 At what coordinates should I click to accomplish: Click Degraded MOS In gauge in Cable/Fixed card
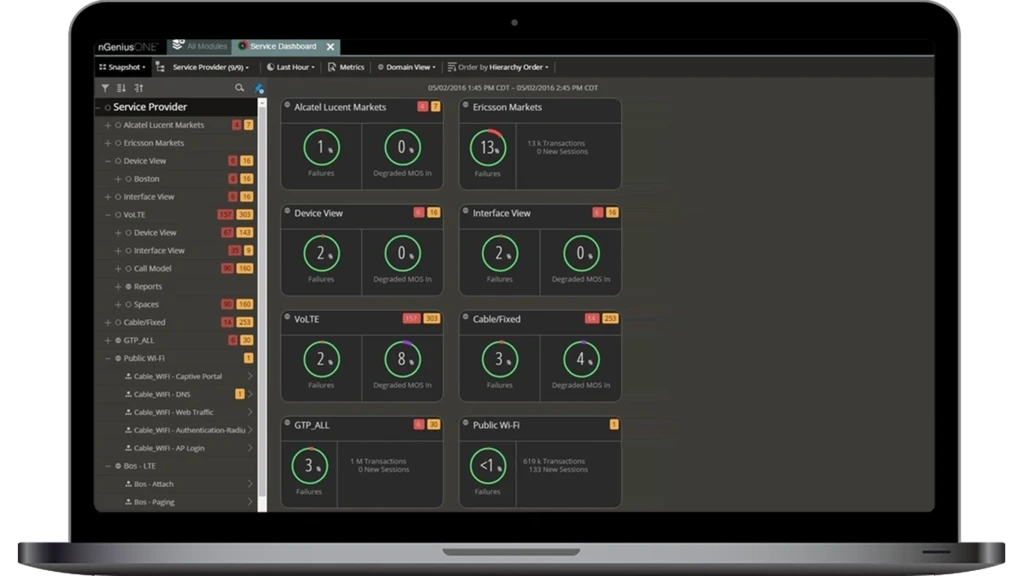581,359
